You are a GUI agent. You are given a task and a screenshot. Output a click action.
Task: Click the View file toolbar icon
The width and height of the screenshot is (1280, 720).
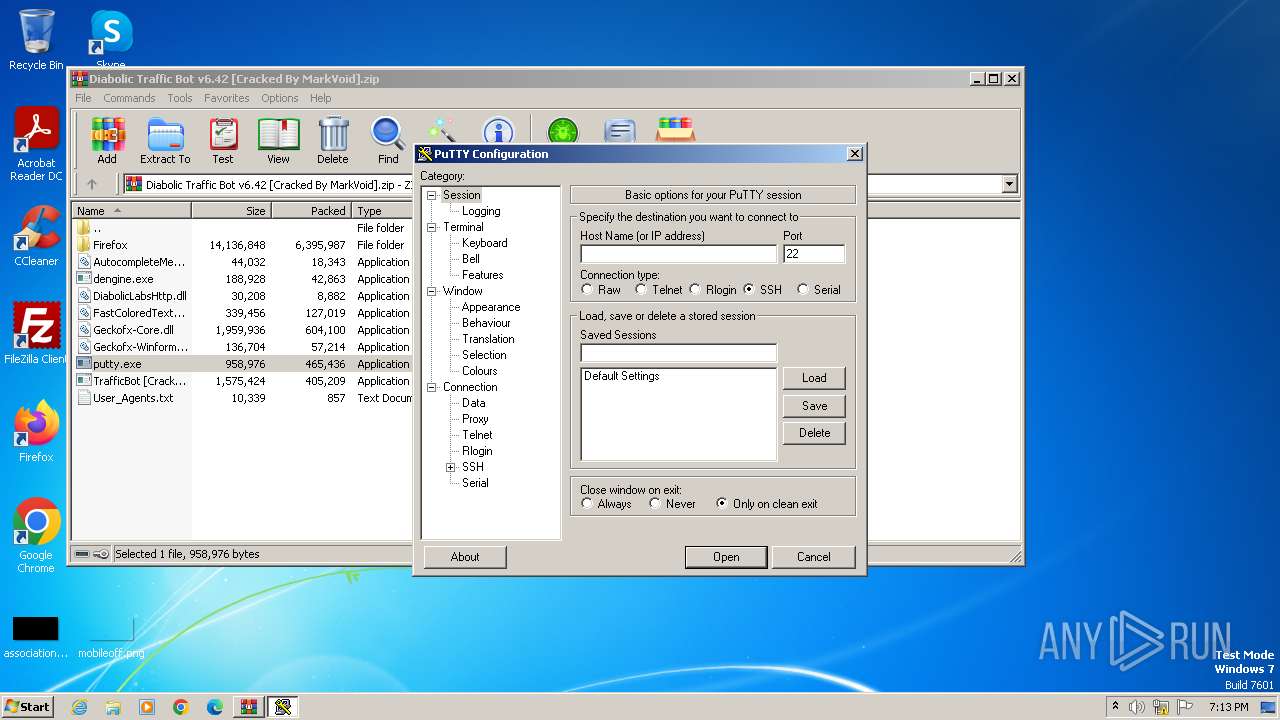click(278, 140)
